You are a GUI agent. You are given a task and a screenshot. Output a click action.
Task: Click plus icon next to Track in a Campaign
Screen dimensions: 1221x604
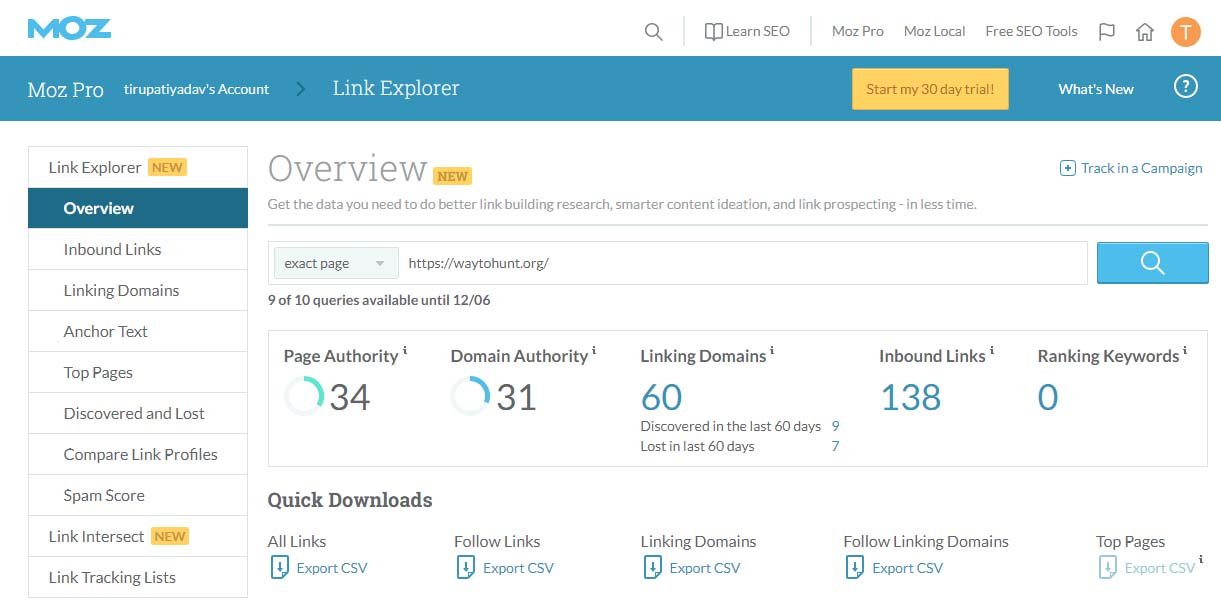[1068, 168]
